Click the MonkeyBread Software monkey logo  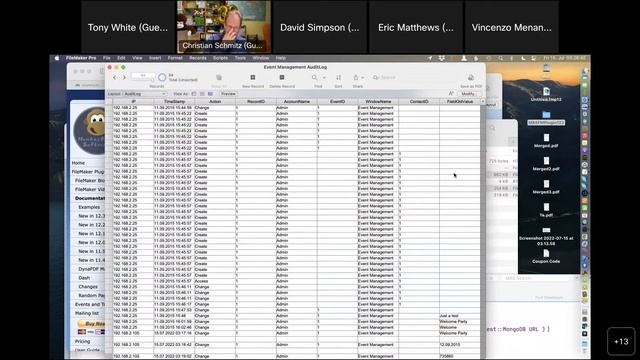click(x=89, y=131)
